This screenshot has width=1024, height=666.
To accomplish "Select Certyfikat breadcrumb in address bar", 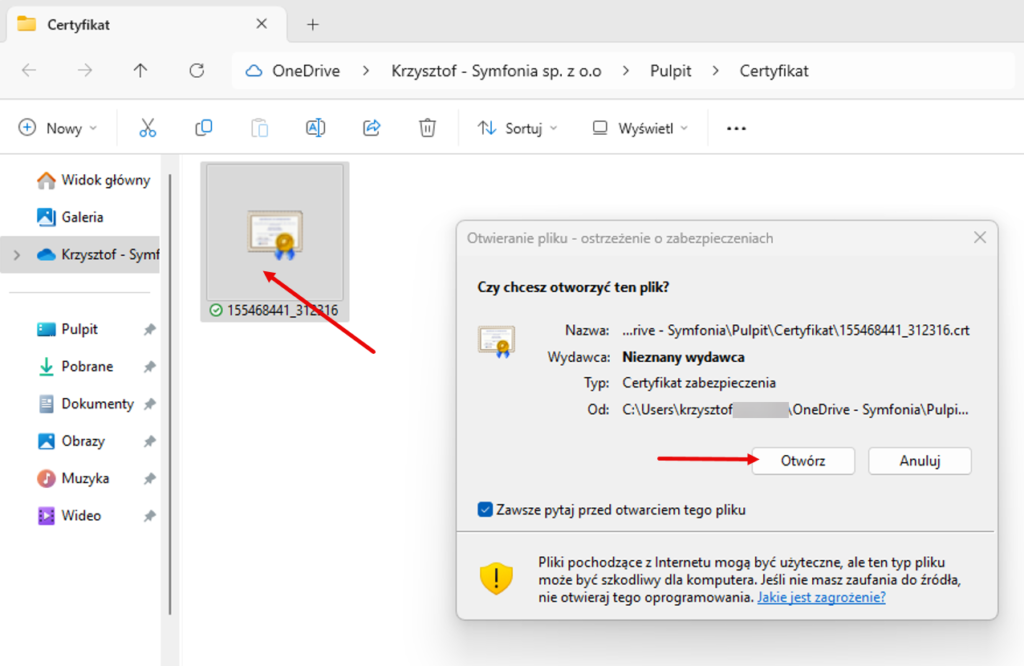I will click(x=774, y=71).
